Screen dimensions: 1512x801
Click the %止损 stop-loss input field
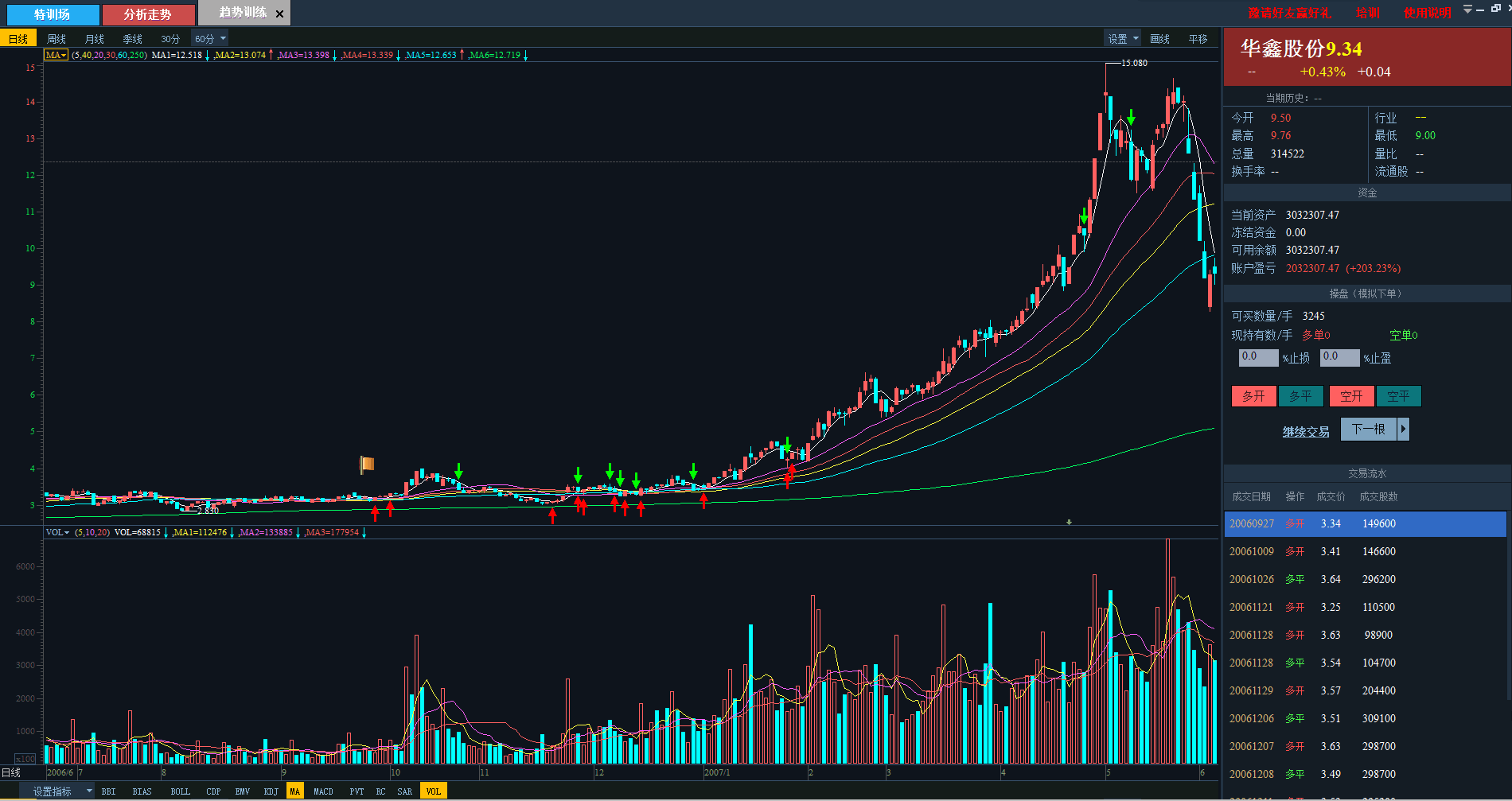point(1258,357)
